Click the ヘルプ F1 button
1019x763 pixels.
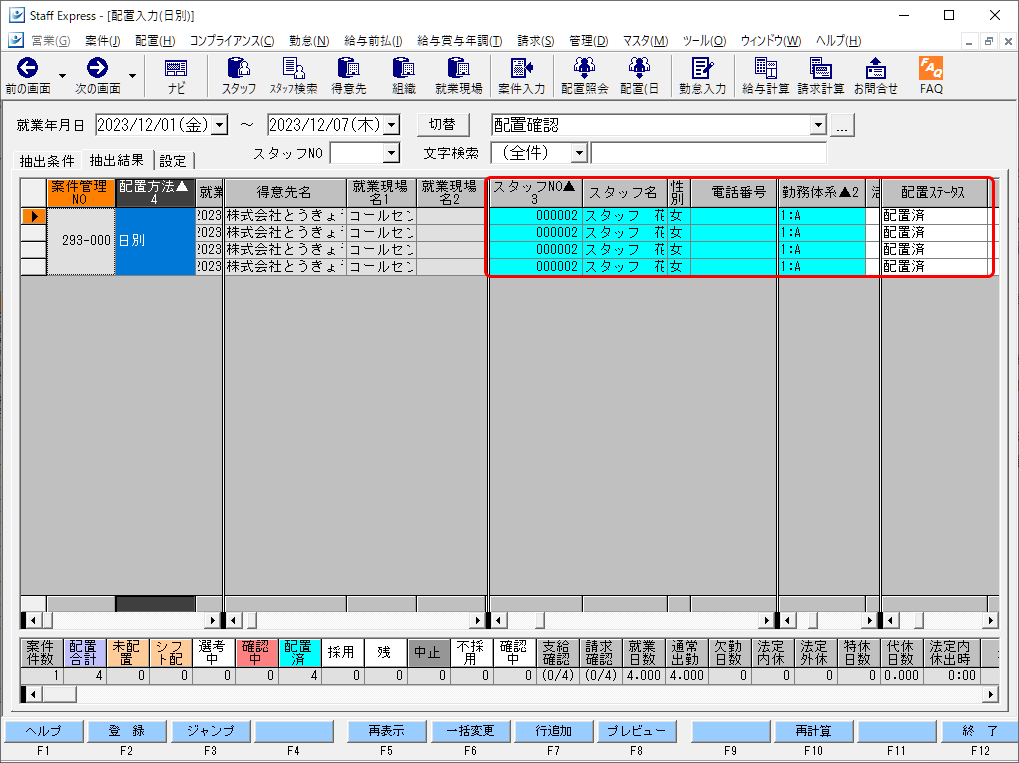point(44,731)
